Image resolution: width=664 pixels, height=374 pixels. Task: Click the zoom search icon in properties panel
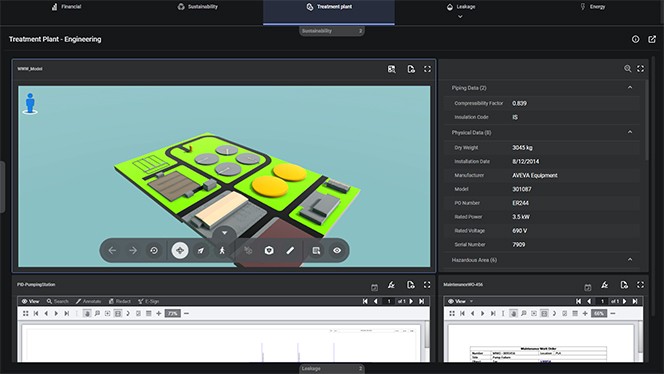point(628,69)
